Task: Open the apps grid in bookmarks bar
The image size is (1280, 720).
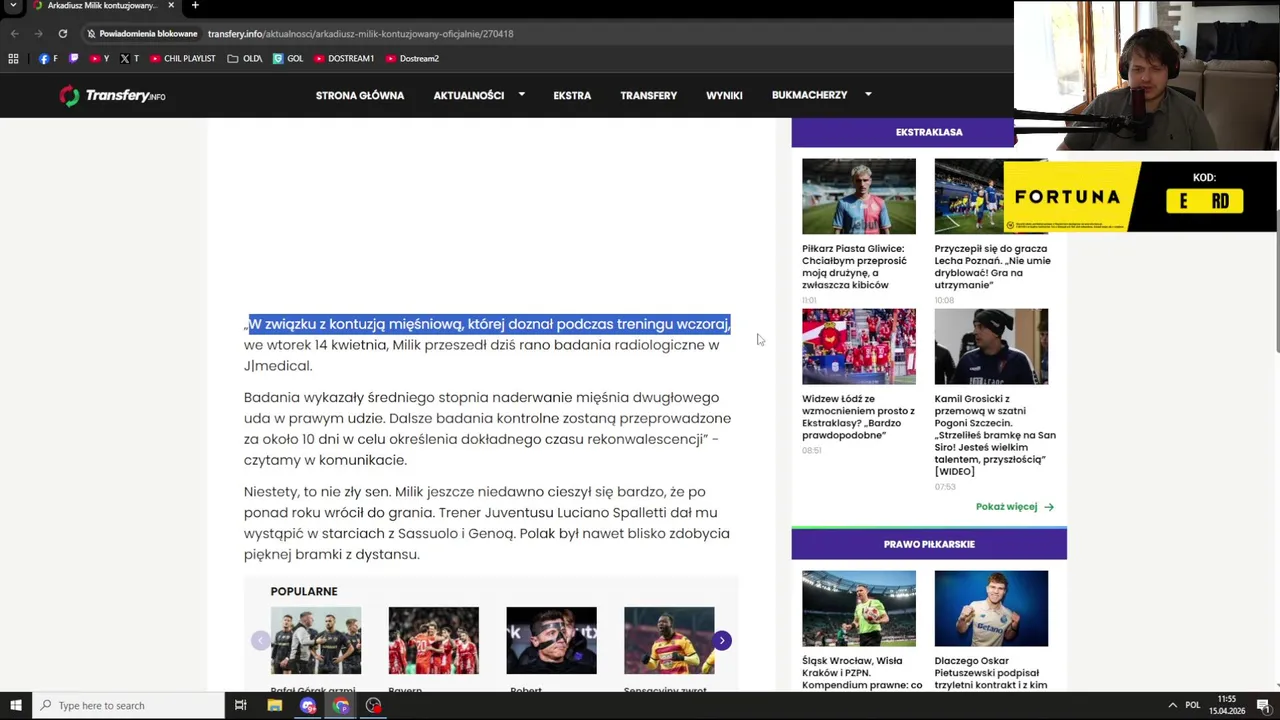Action: pos(13,59)
